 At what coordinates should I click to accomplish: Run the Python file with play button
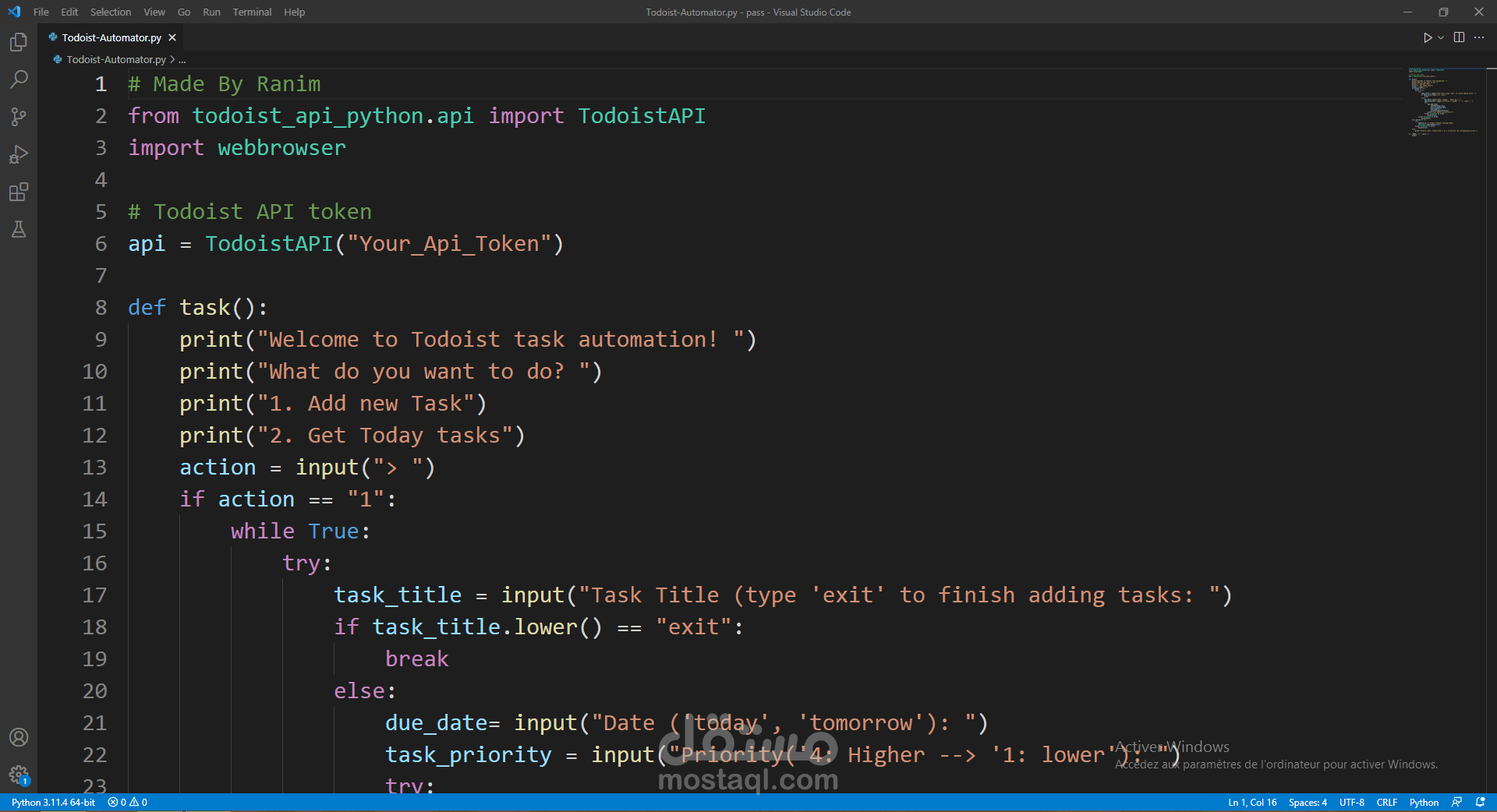[x=1427, y=37]
